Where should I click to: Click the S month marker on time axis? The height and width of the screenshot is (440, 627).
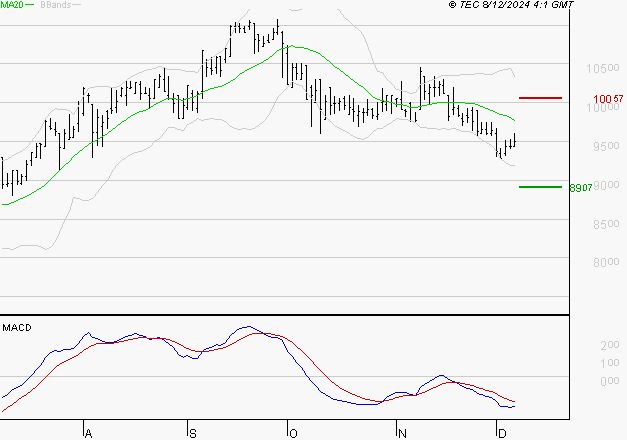[193, 434]
